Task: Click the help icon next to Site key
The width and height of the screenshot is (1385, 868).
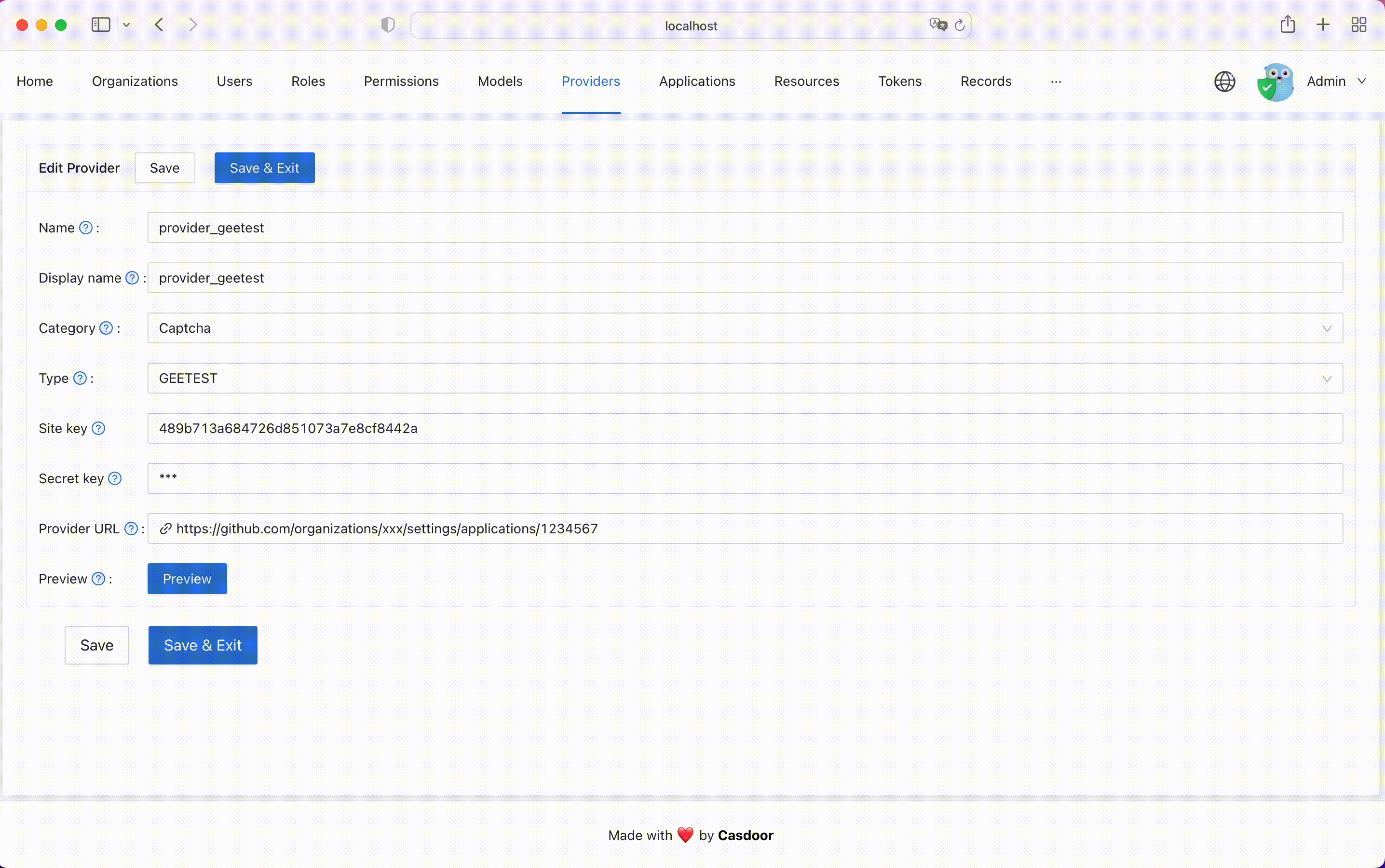Action: pos(98,428)
